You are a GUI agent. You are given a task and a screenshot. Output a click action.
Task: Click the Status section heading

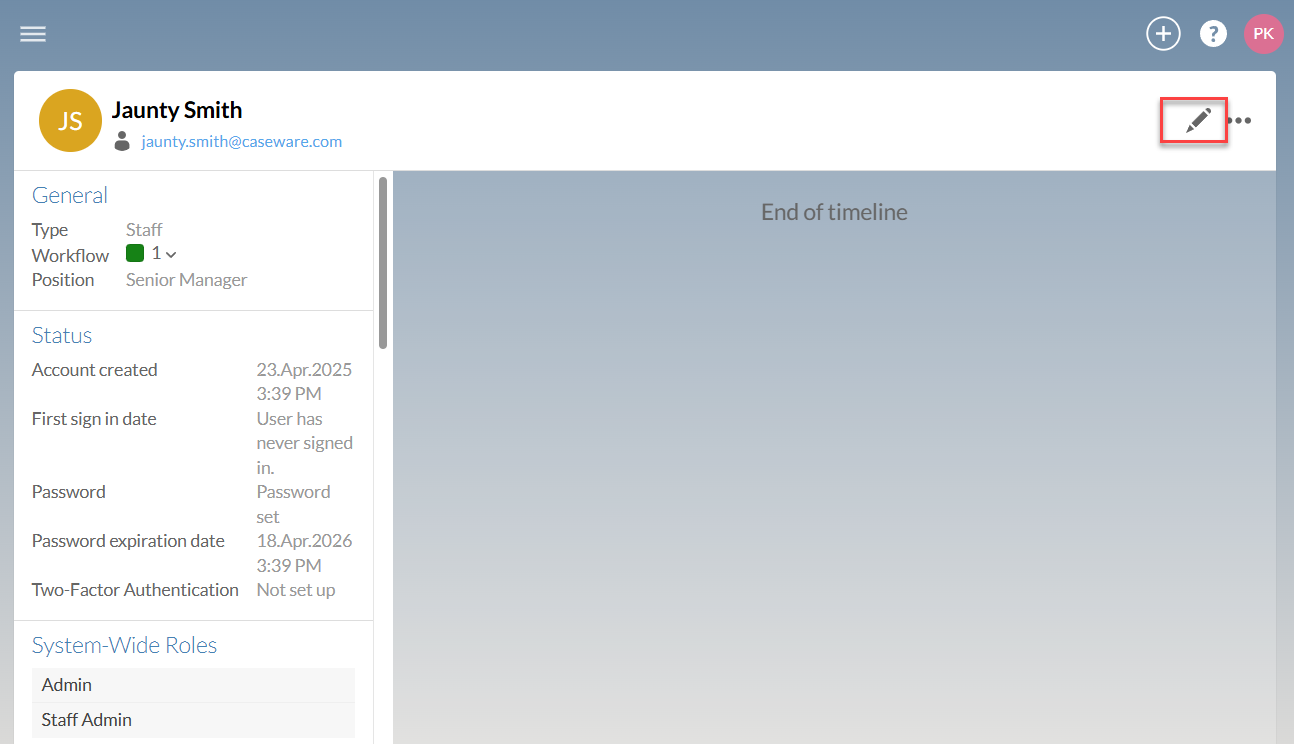coord(61,335)
